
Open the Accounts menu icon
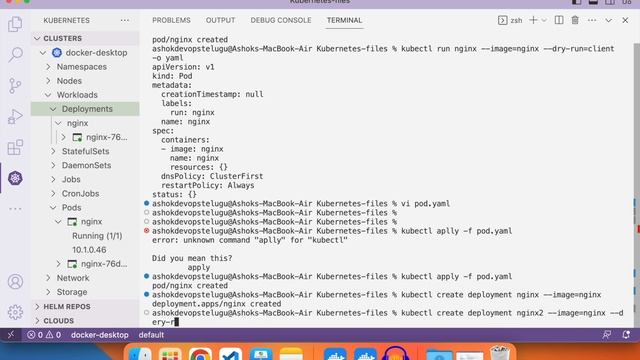(x=15, y=282)
